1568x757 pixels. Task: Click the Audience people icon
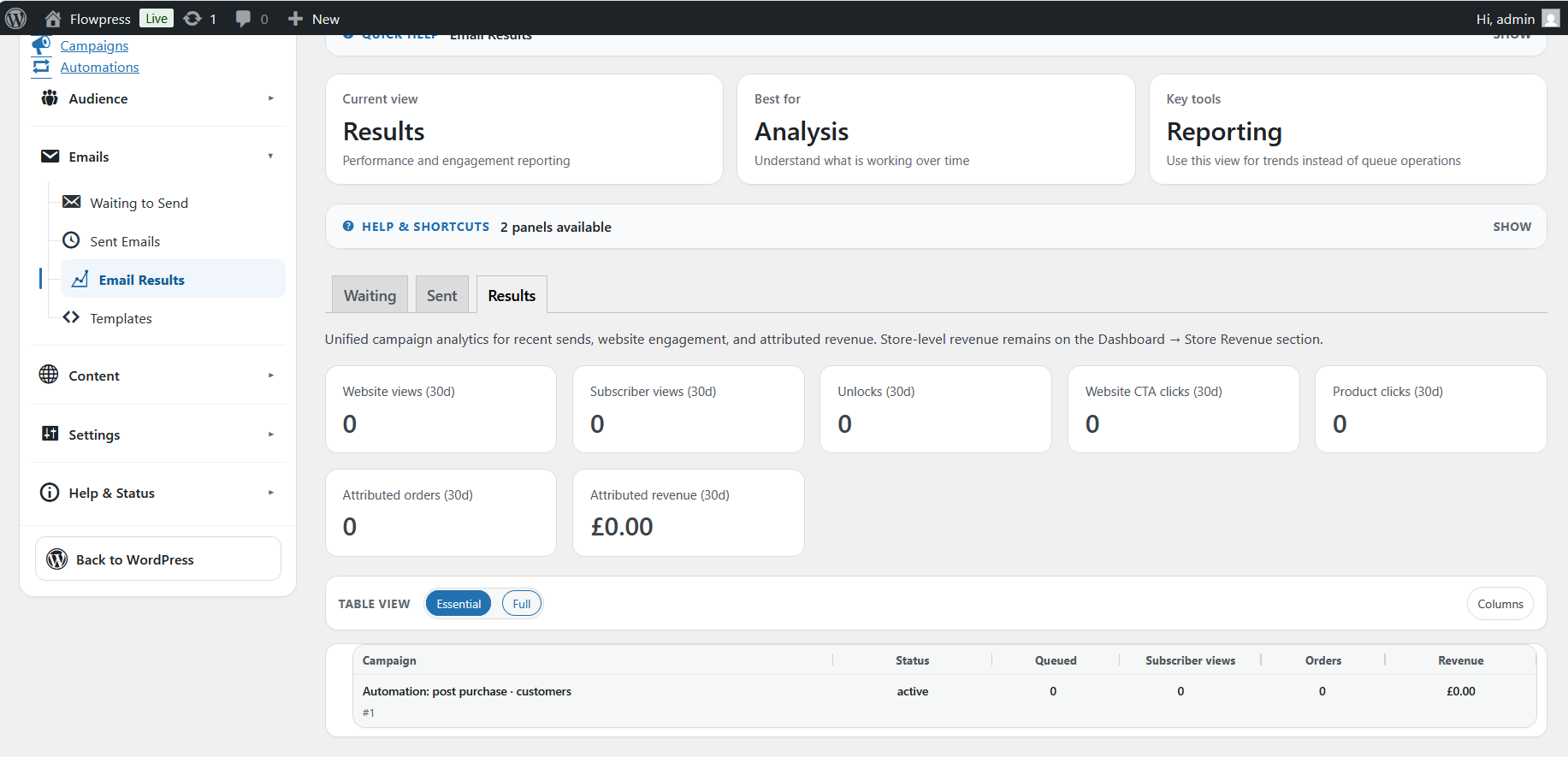(50, 98)
